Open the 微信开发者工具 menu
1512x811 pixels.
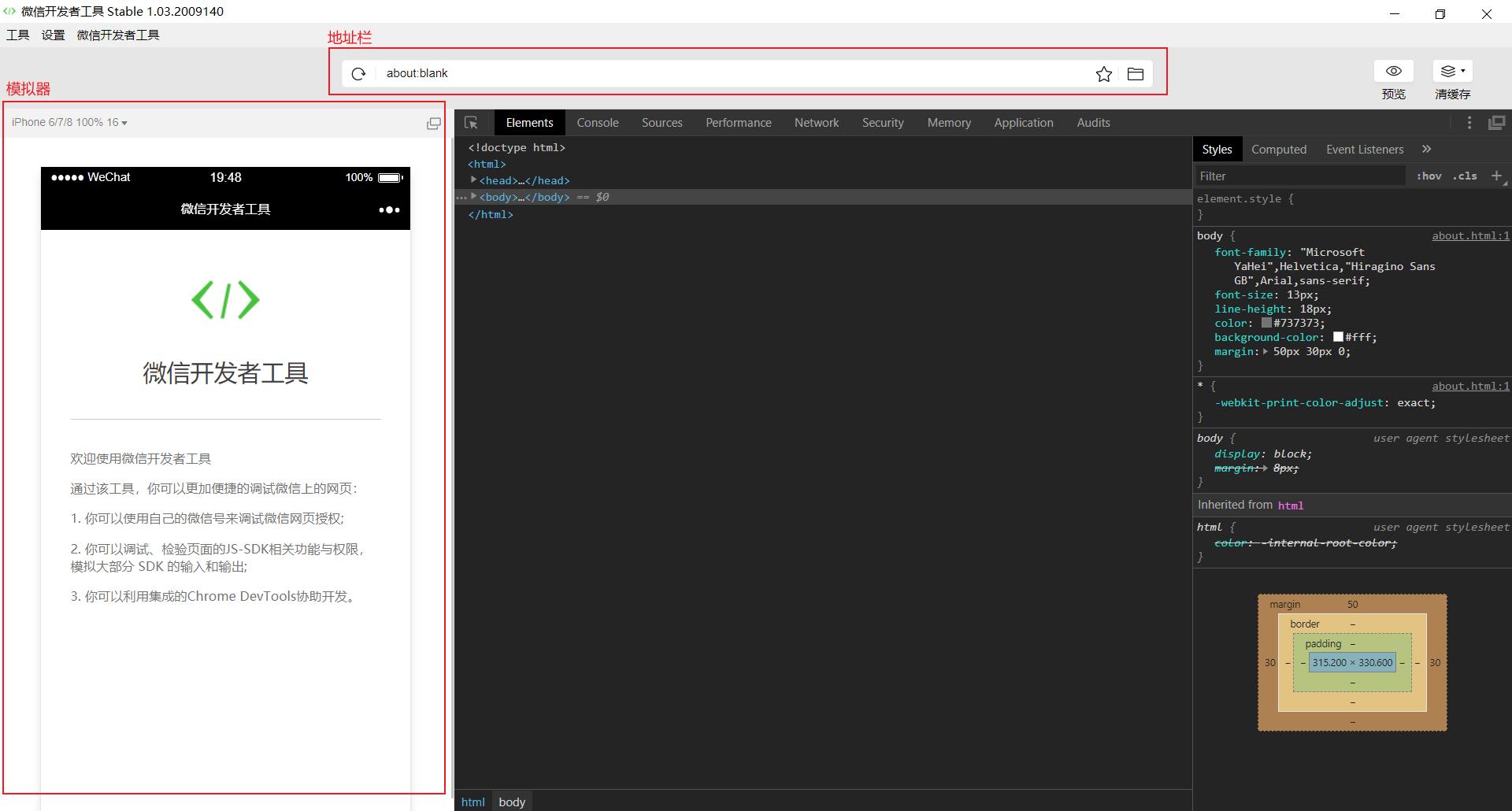point(118,35)
